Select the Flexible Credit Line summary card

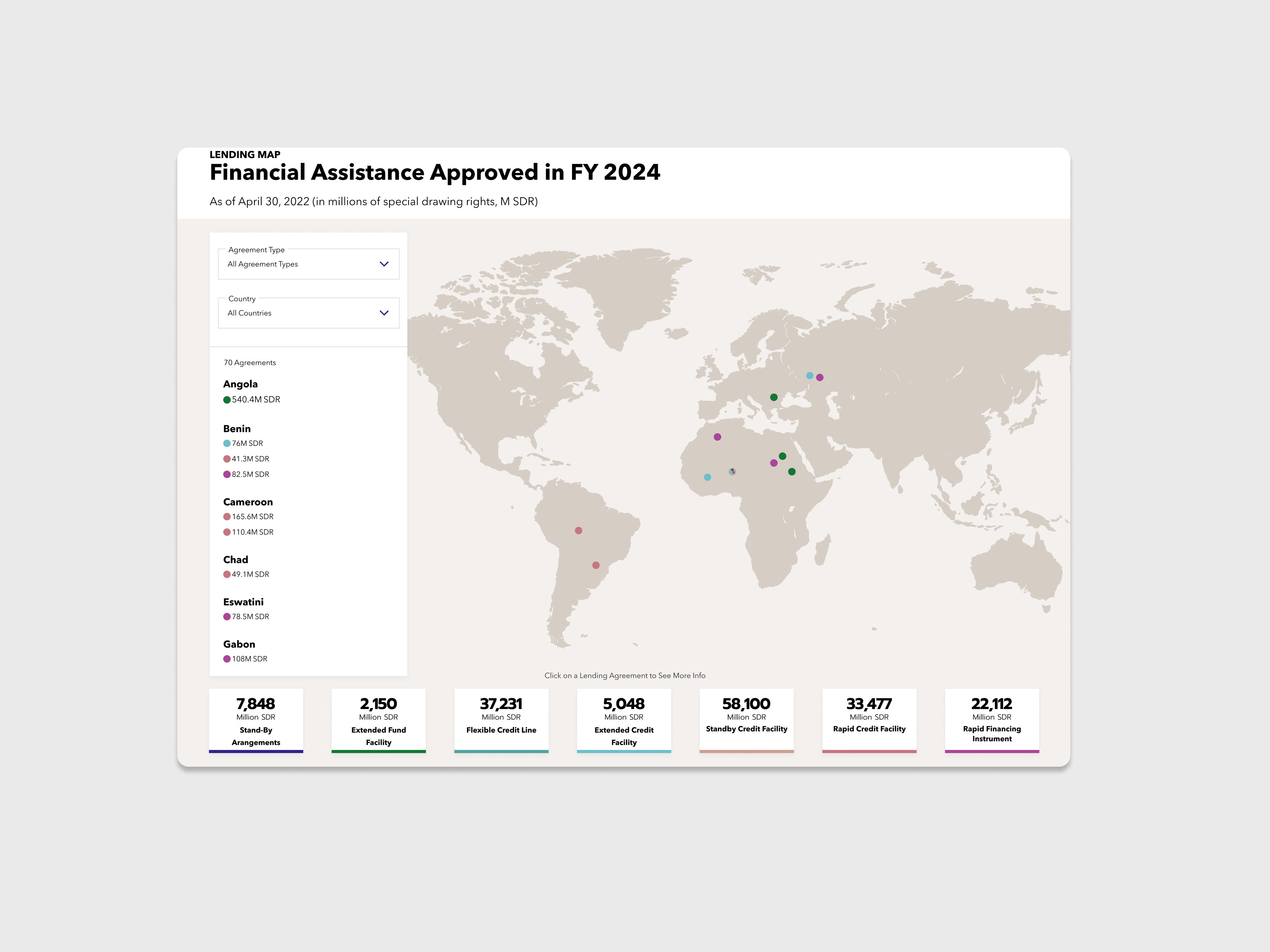(x=501, y=720)
